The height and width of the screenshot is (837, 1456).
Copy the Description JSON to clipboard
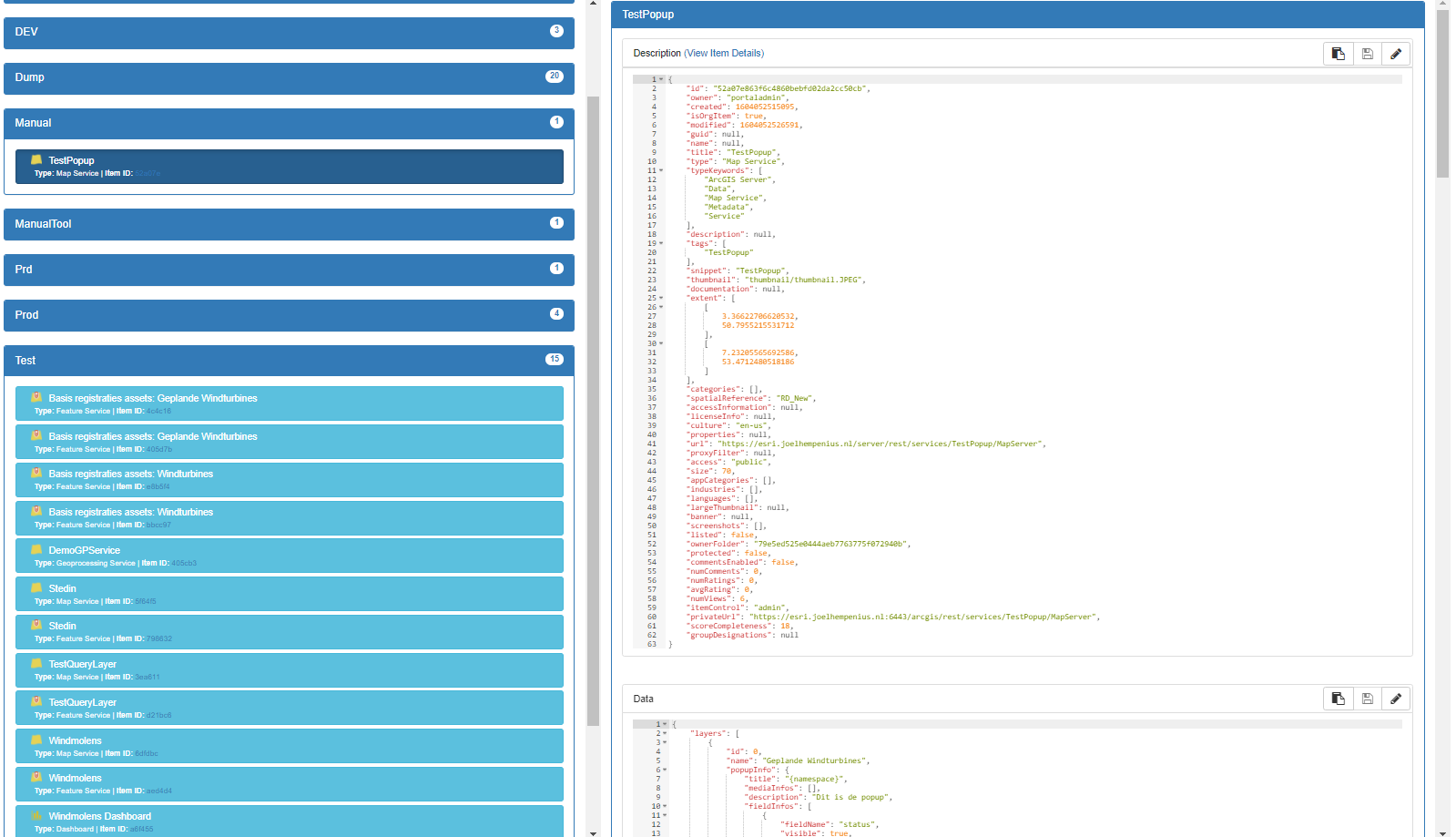click(x=1339, y=54)
